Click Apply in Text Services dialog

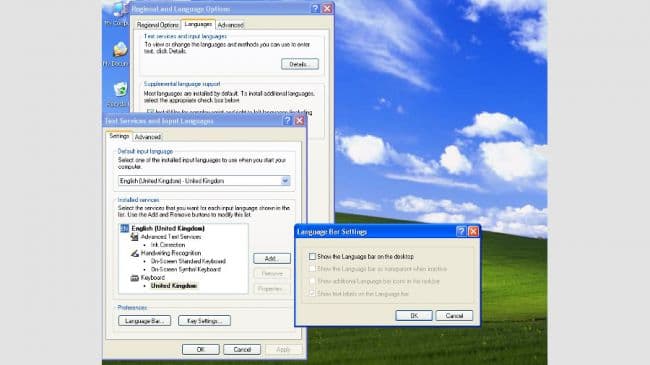point(283,350)
